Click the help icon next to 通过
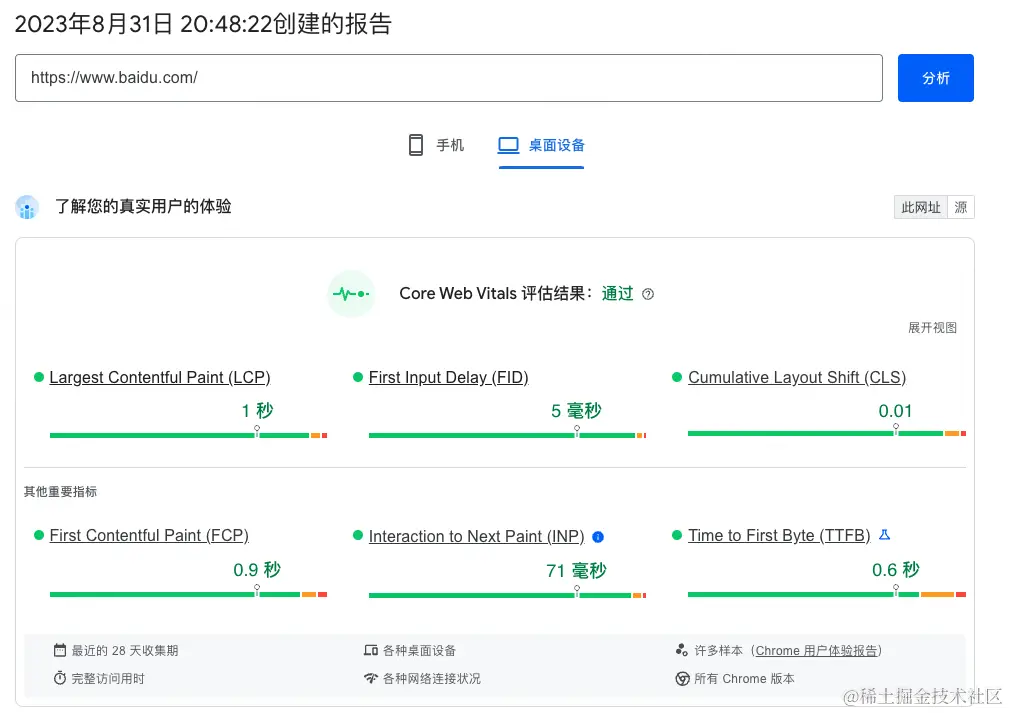 click(648, 294)
